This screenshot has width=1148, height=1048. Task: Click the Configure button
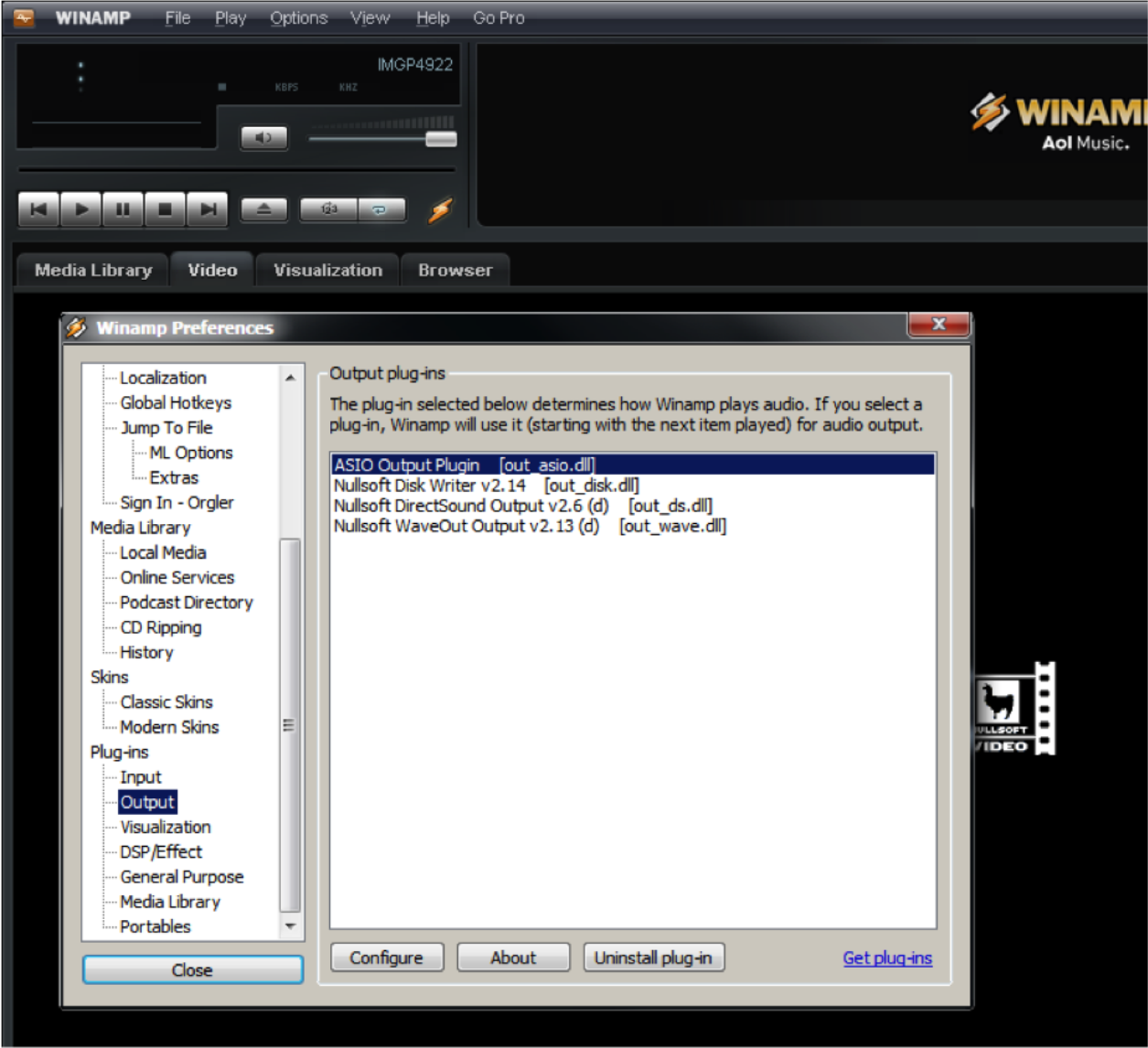386,957
